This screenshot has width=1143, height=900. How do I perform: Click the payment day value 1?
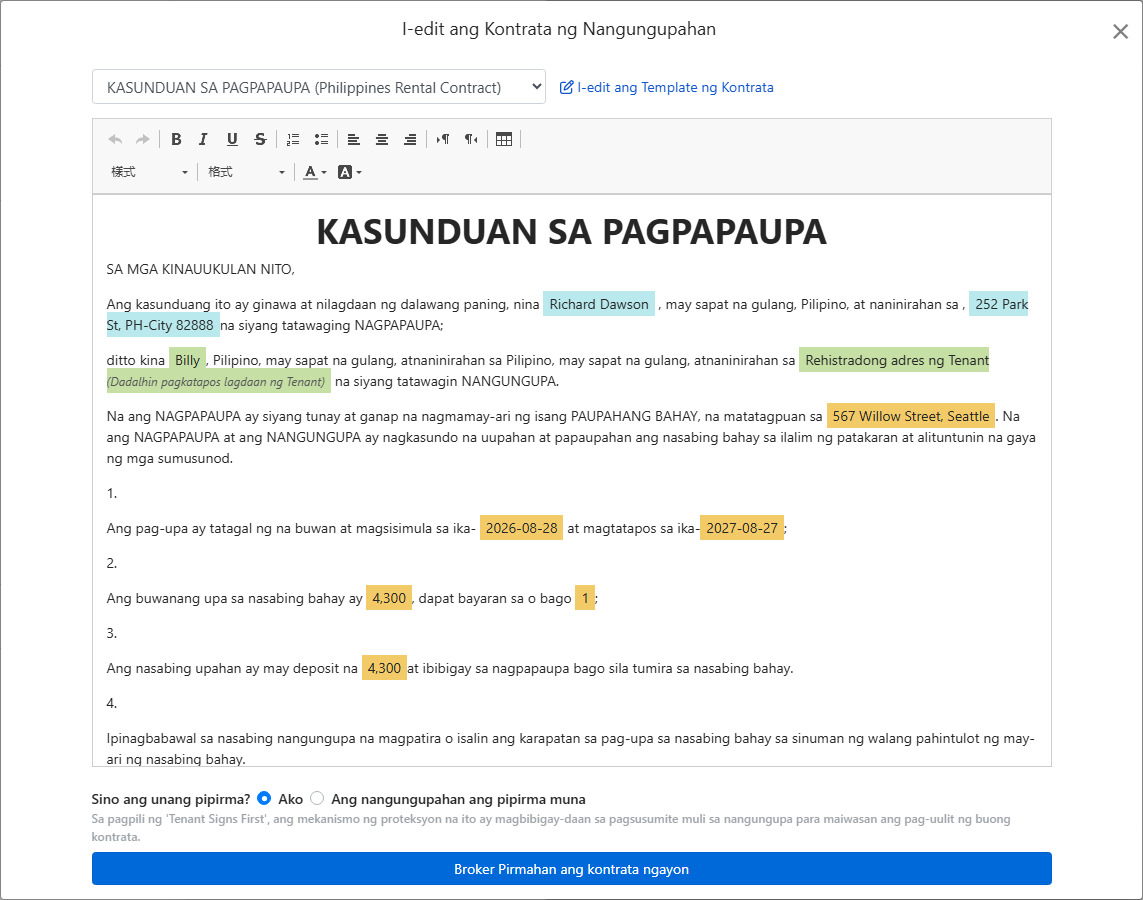(585, 598)
